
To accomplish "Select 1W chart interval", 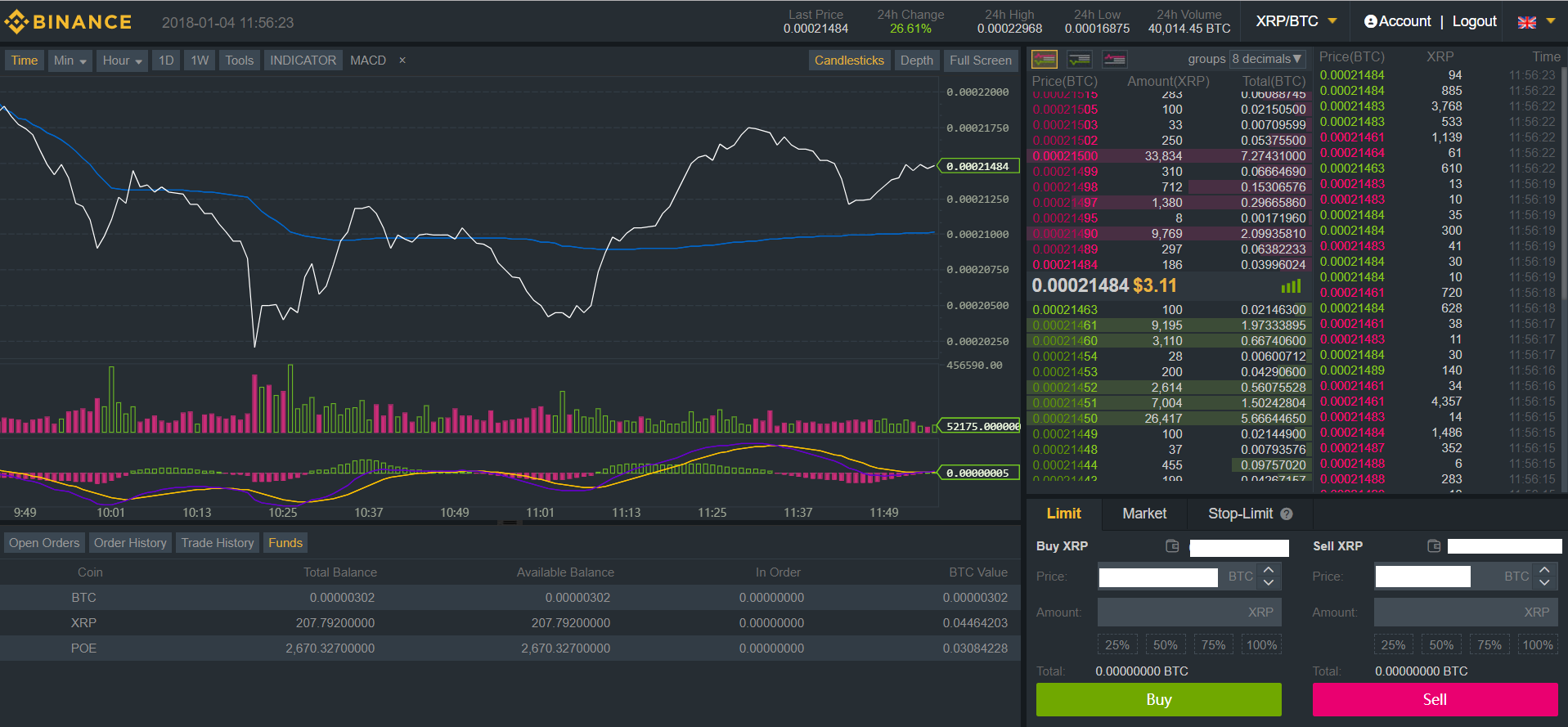I will 200,61.
